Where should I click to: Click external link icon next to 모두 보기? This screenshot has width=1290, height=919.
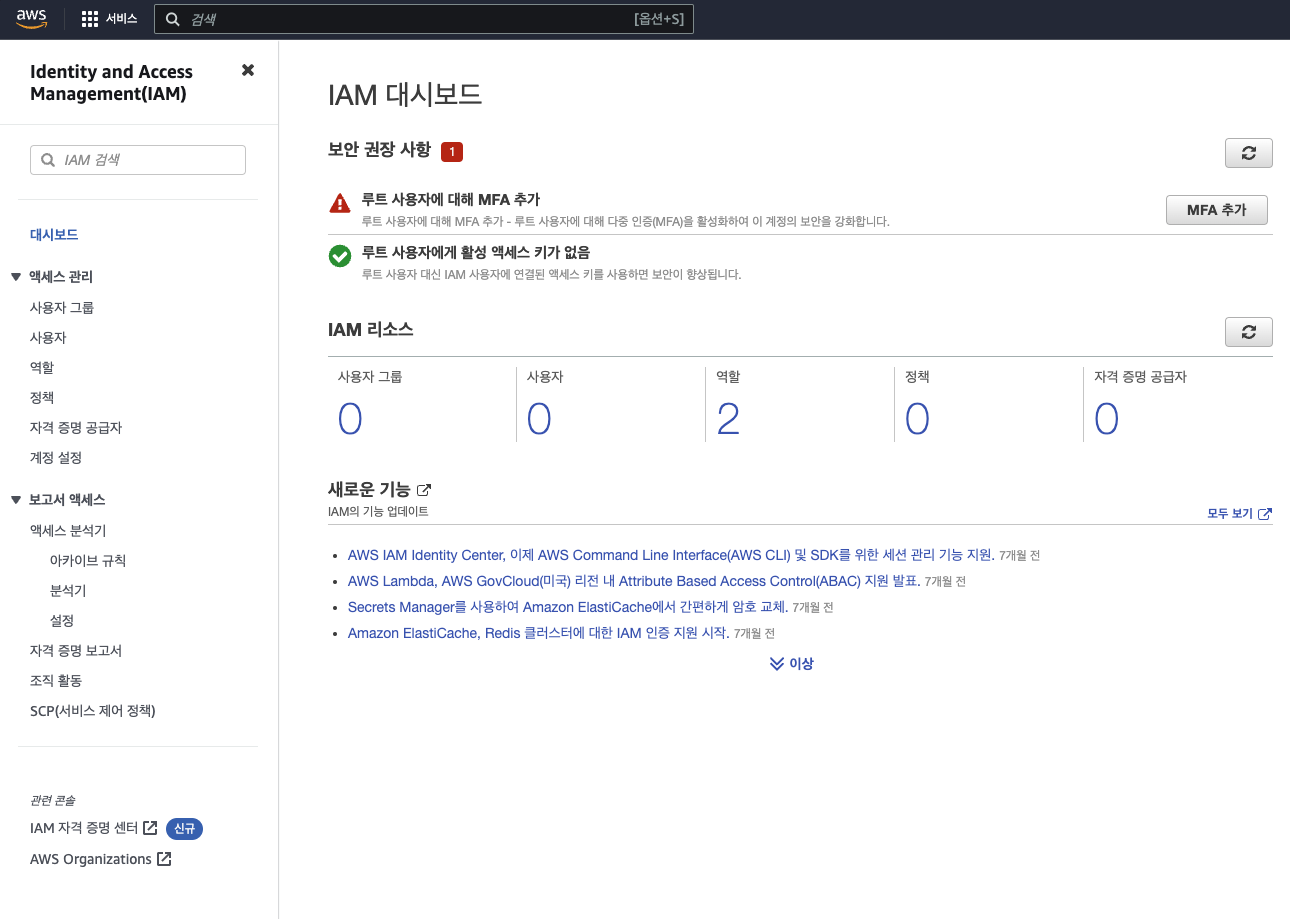pos(1265,514)
